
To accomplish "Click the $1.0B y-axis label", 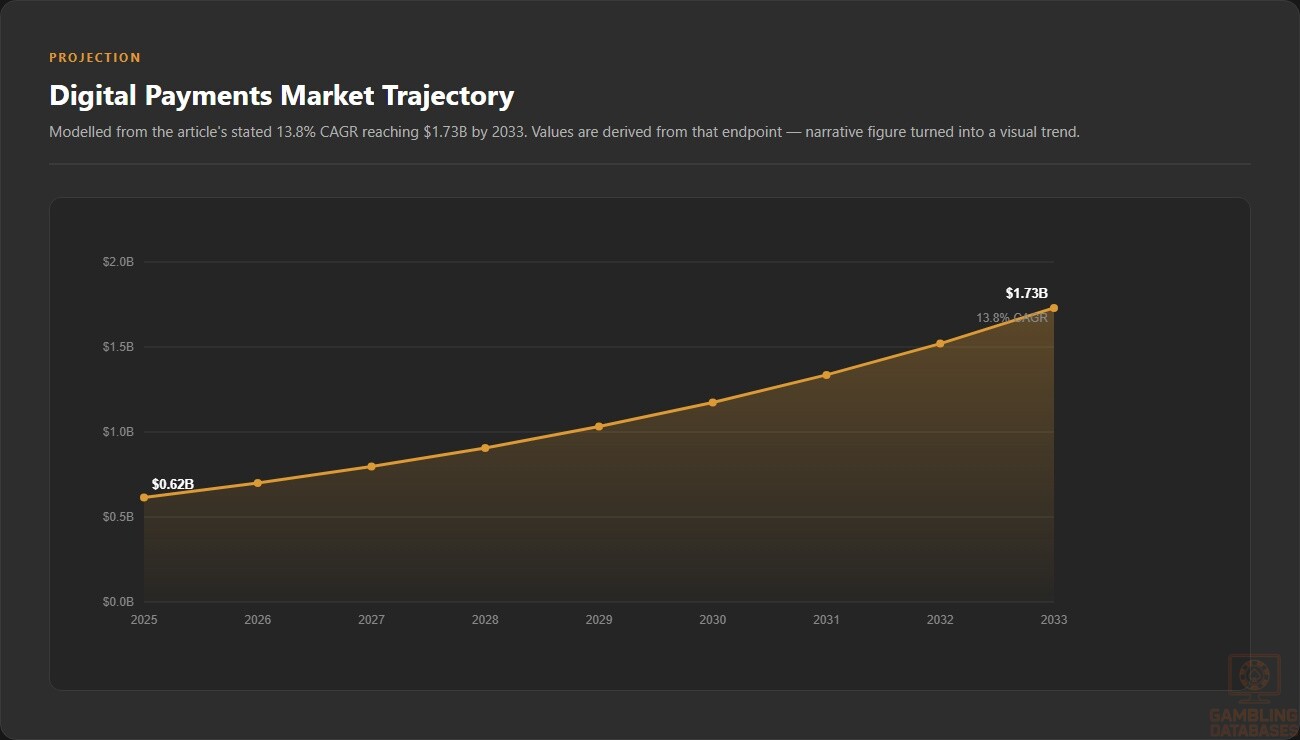I will [x=118, y=432].
